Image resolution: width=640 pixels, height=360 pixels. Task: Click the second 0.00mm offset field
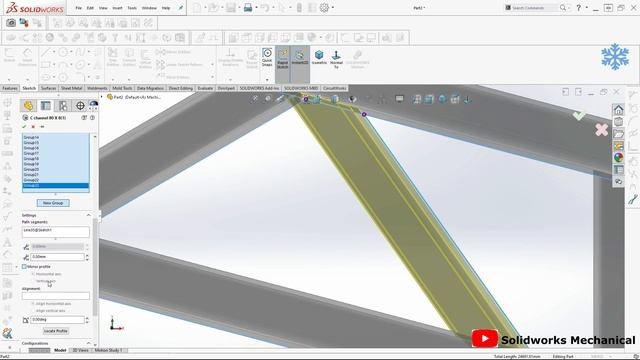click(x=57, y=257)
